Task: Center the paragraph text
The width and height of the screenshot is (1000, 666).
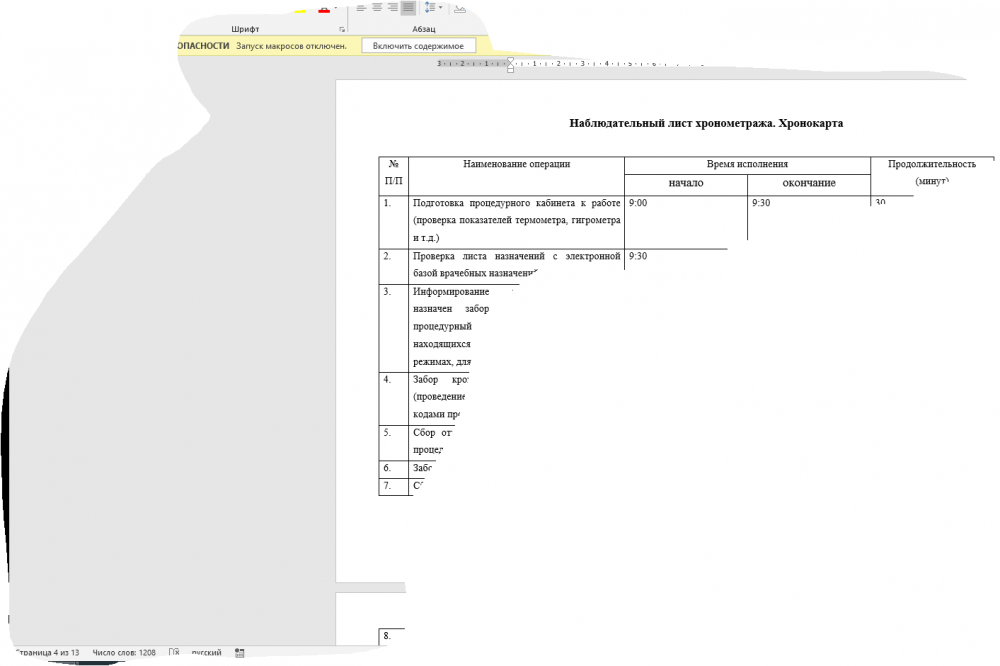Action: point(377,8)
